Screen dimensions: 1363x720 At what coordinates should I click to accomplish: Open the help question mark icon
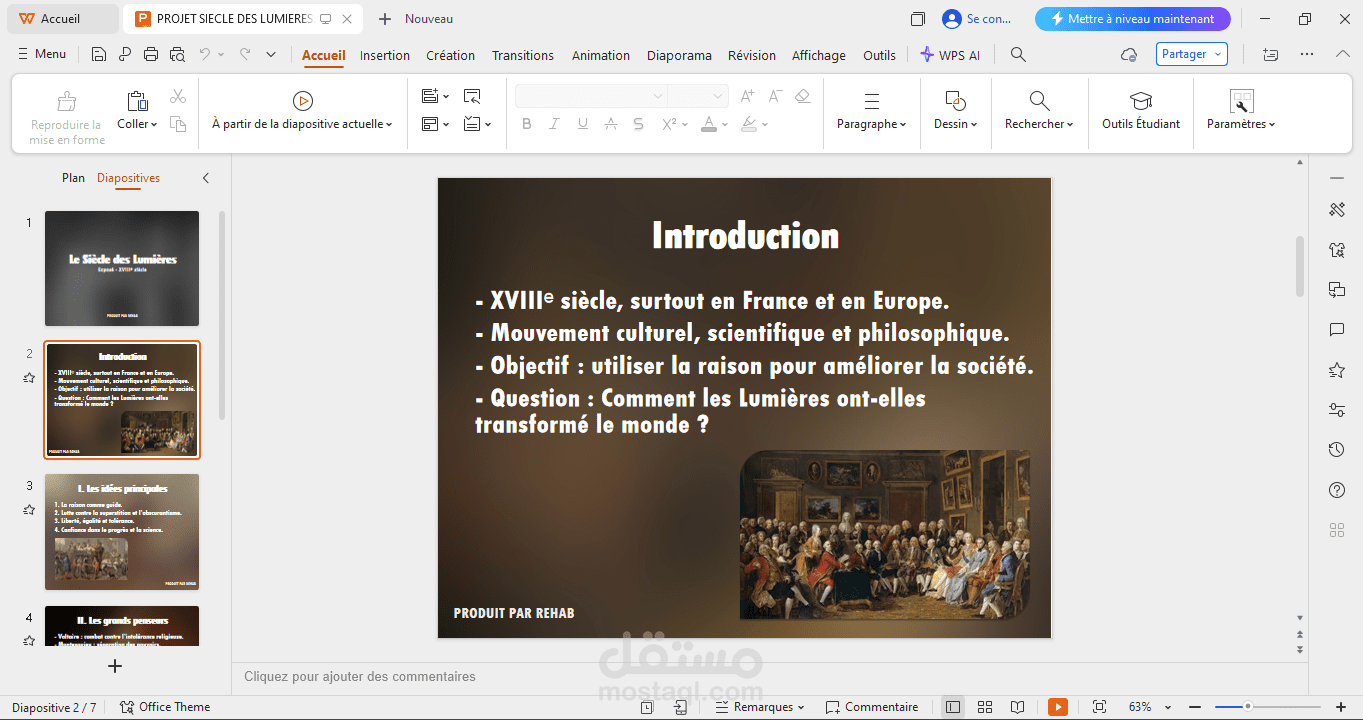point(1337,490)
